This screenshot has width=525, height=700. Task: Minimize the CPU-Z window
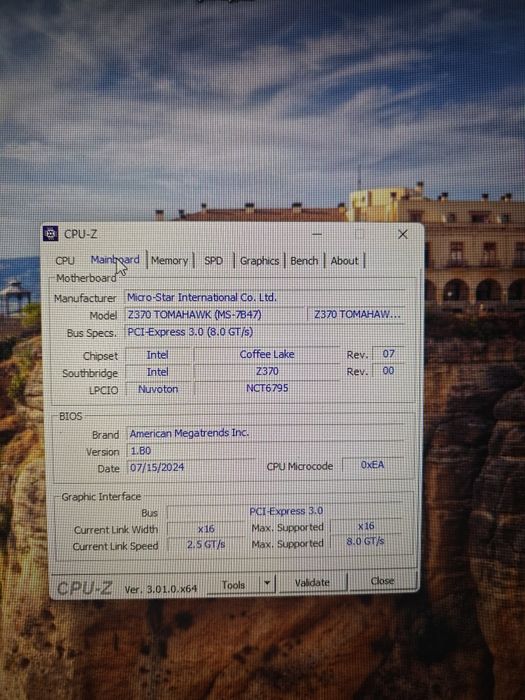[x=317, y=233]
